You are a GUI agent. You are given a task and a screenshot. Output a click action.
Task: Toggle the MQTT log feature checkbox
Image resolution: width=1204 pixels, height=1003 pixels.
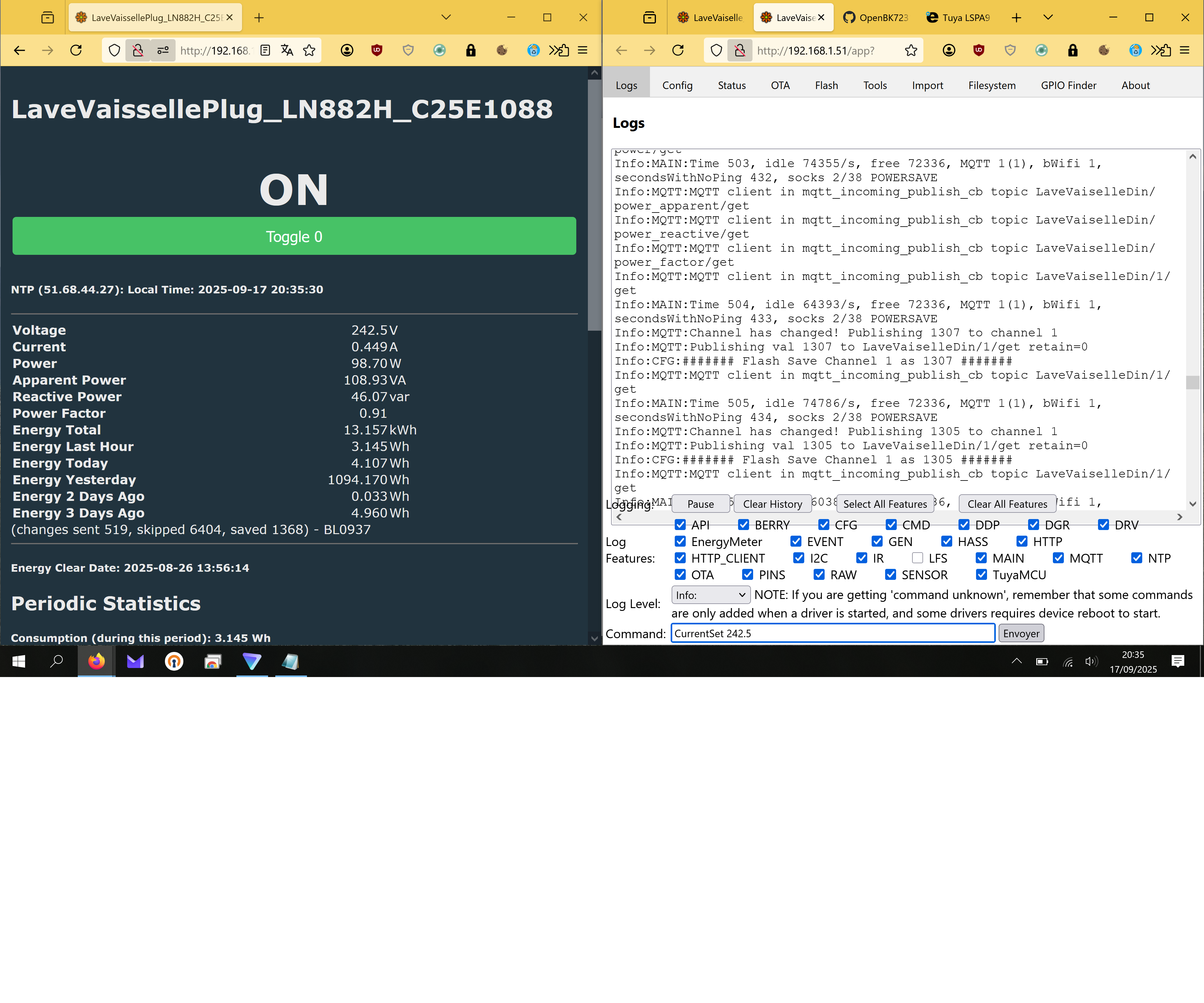tap(1059, 558)
